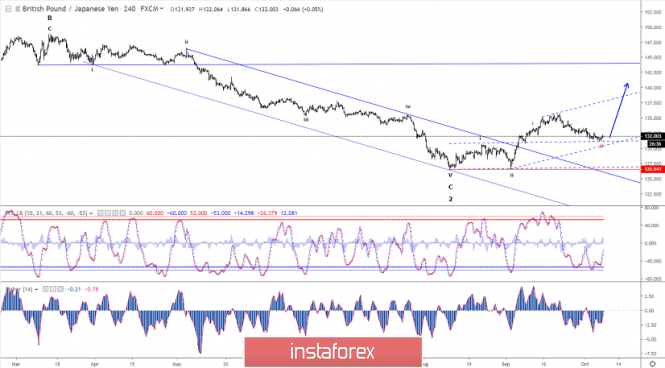Select the wave label iii on the chart

click(306, 120)
